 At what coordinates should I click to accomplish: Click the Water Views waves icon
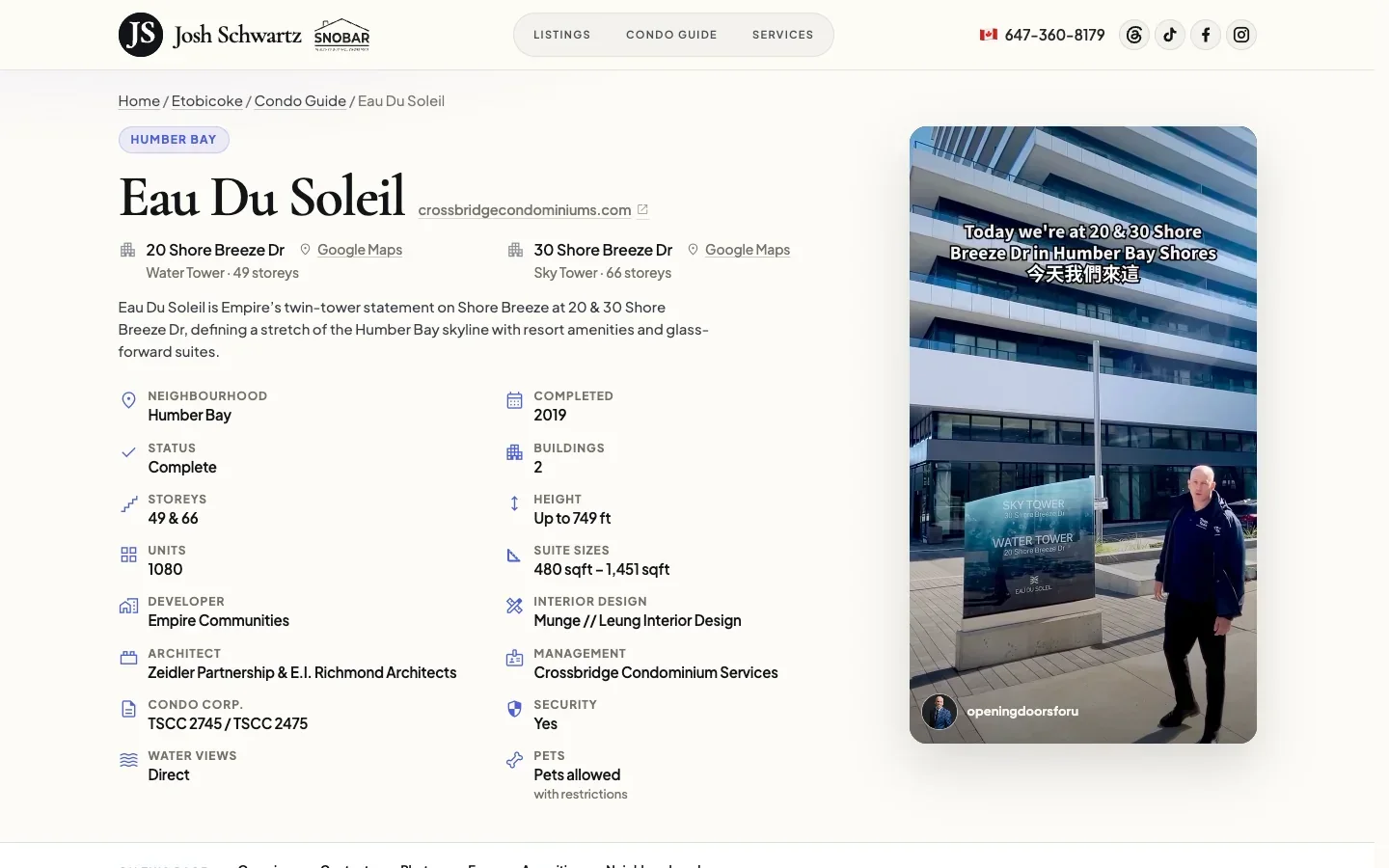[128, 760]
